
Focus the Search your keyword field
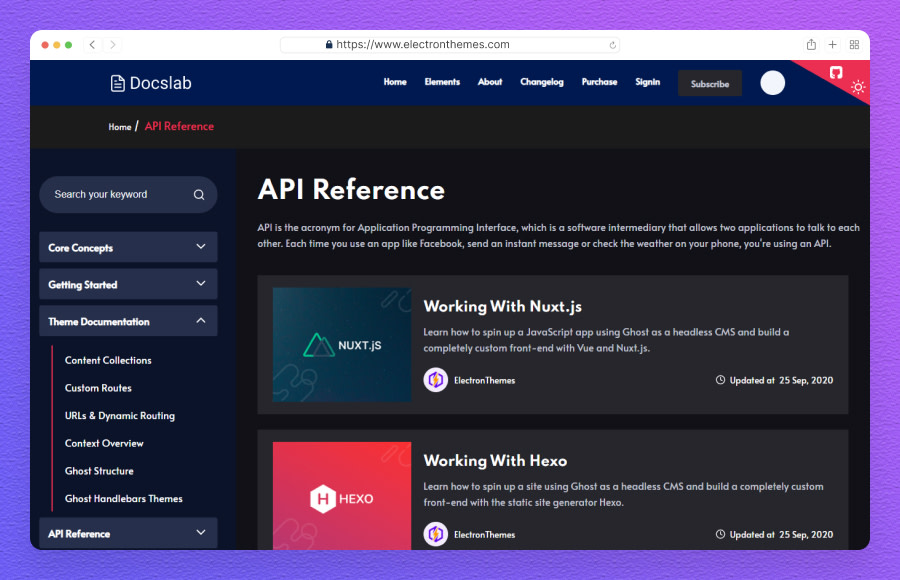(x=128, y=195)
